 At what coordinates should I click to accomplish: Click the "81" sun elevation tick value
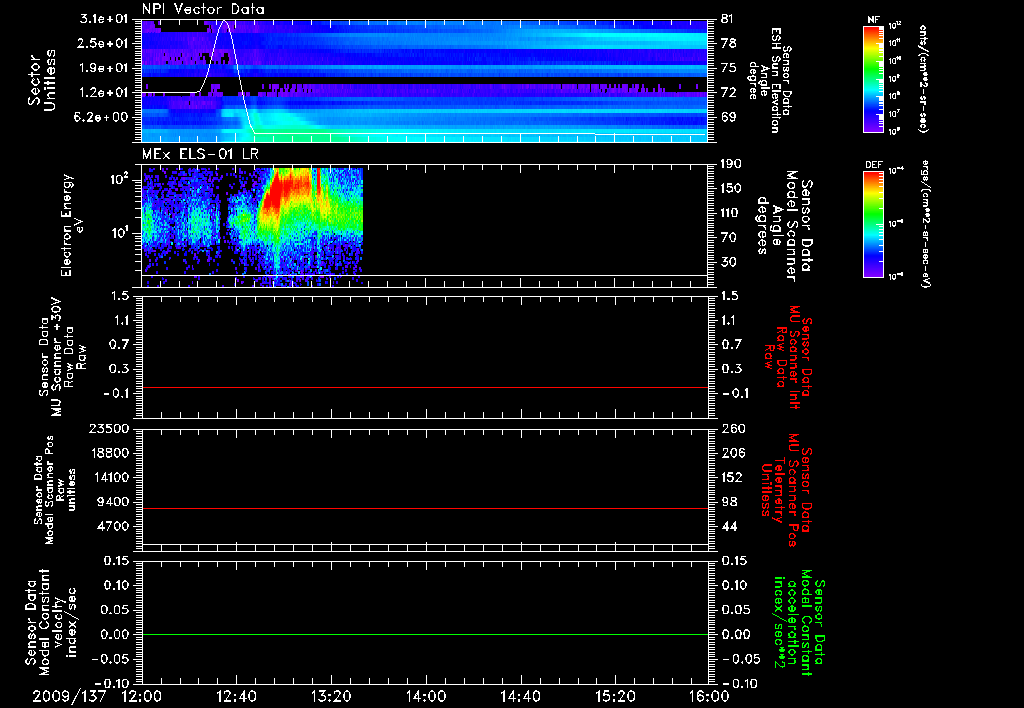(728, 19)
